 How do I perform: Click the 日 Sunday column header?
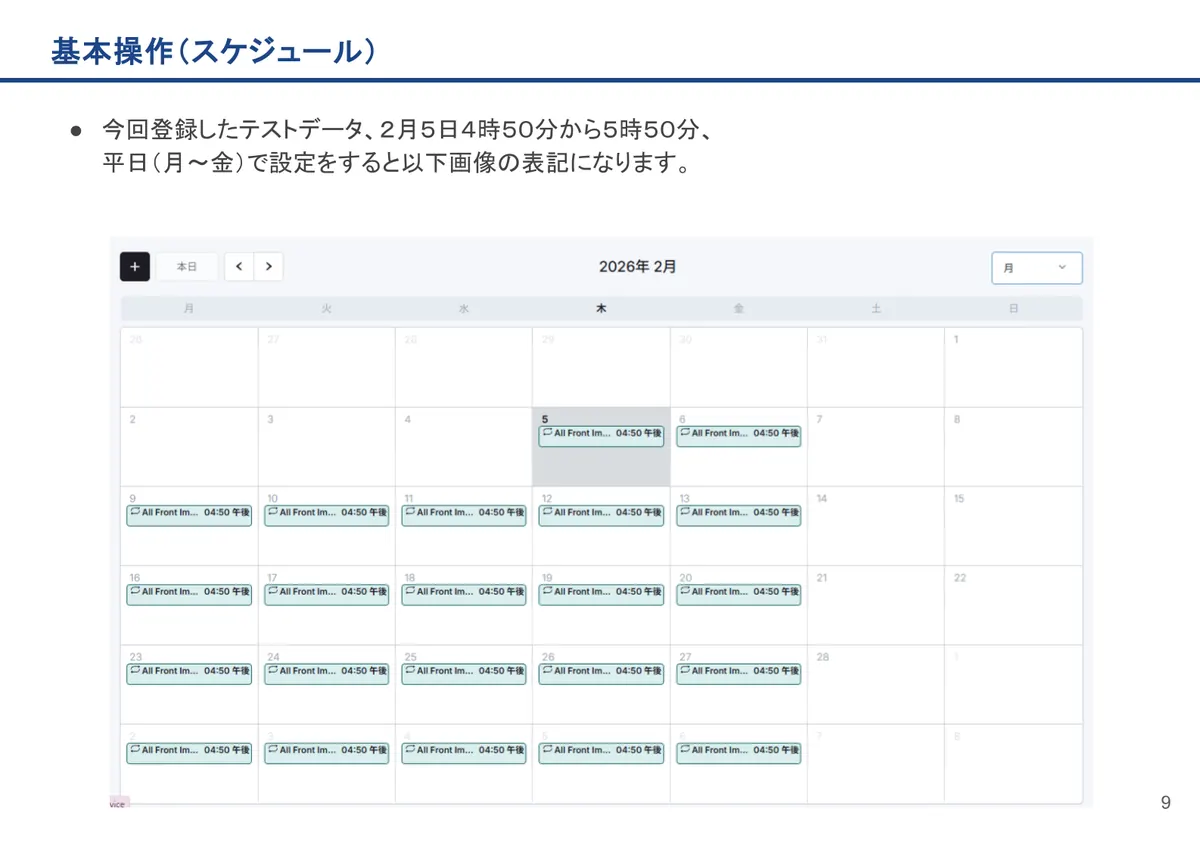[x=1013, y=309]
